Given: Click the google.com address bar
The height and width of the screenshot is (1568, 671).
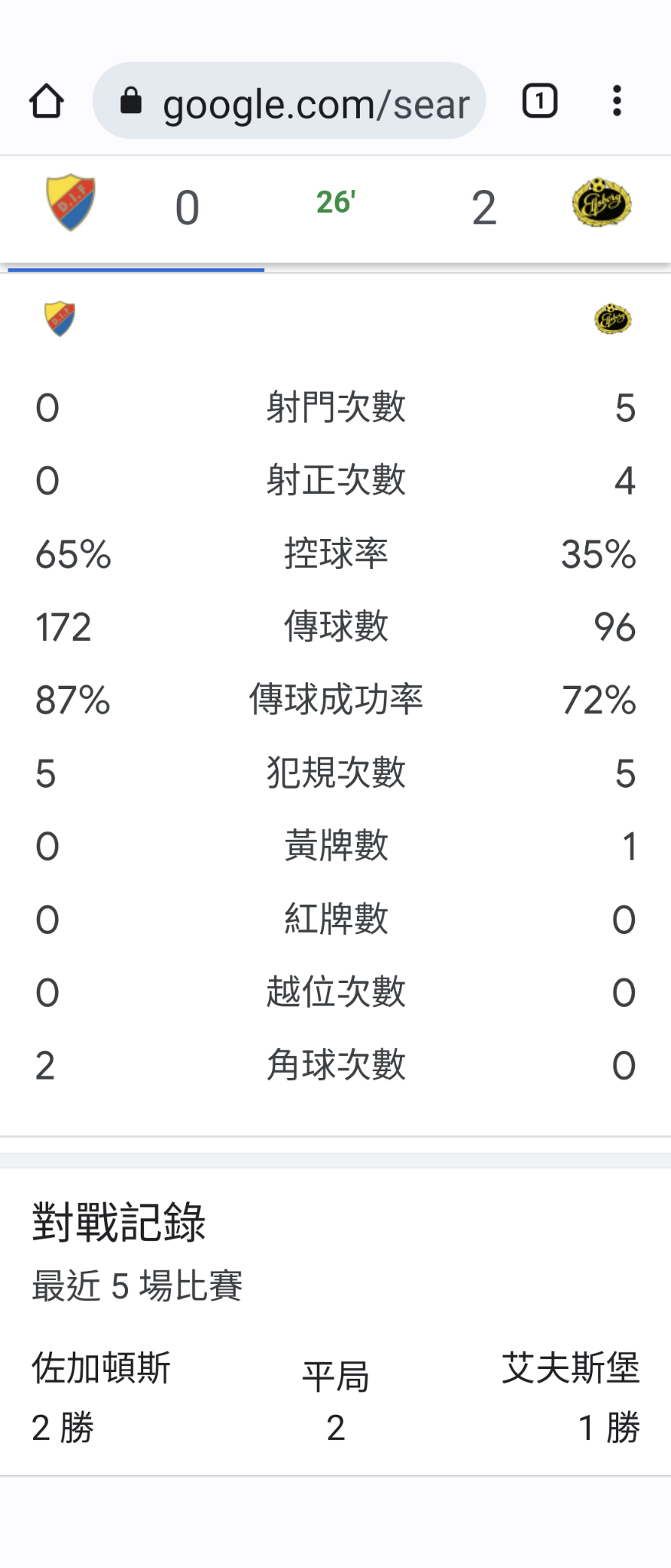Looking at the screenshot, I should [x=314, y=103].
